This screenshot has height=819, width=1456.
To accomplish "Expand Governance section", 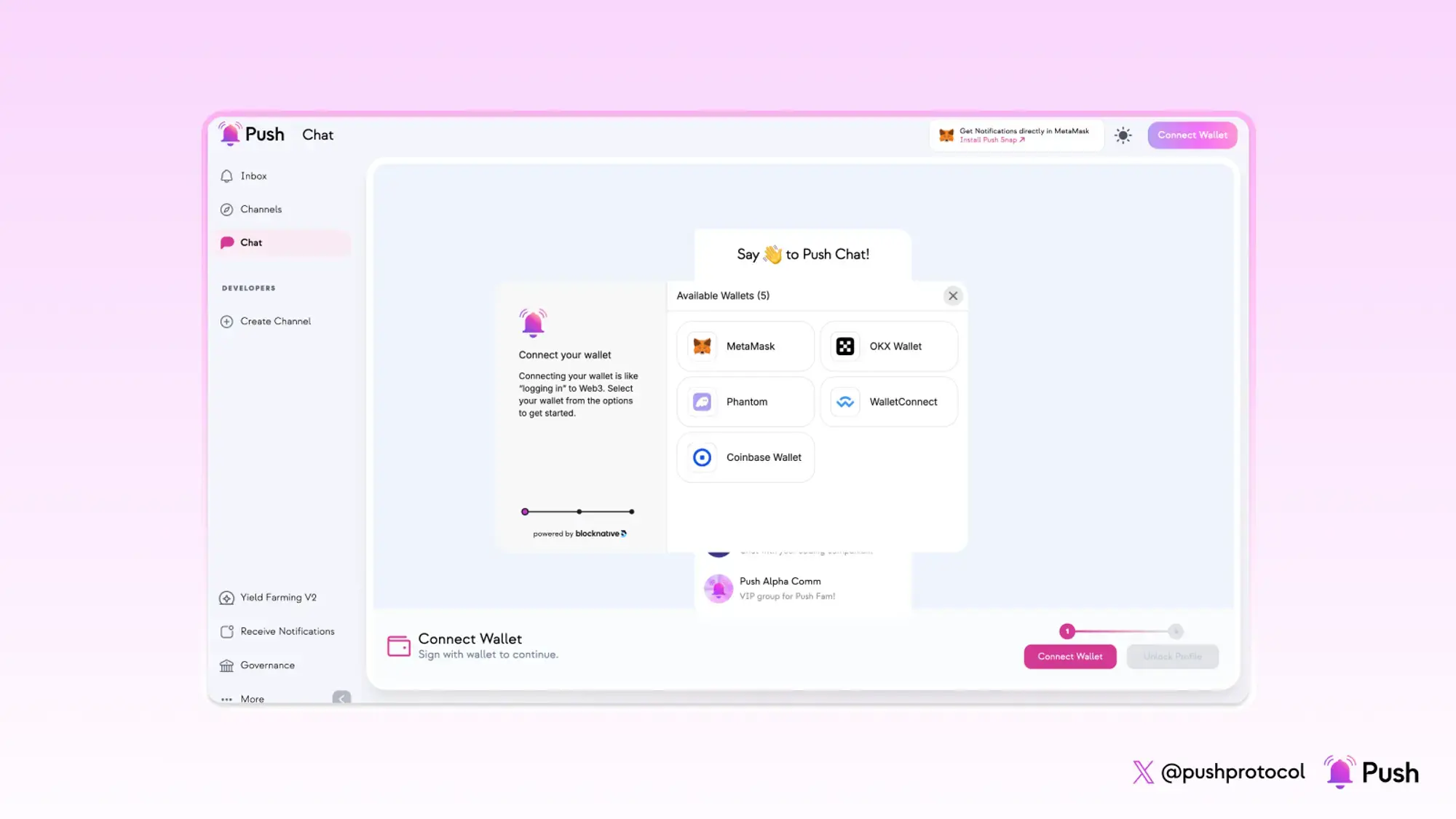I will pos(267,664).
